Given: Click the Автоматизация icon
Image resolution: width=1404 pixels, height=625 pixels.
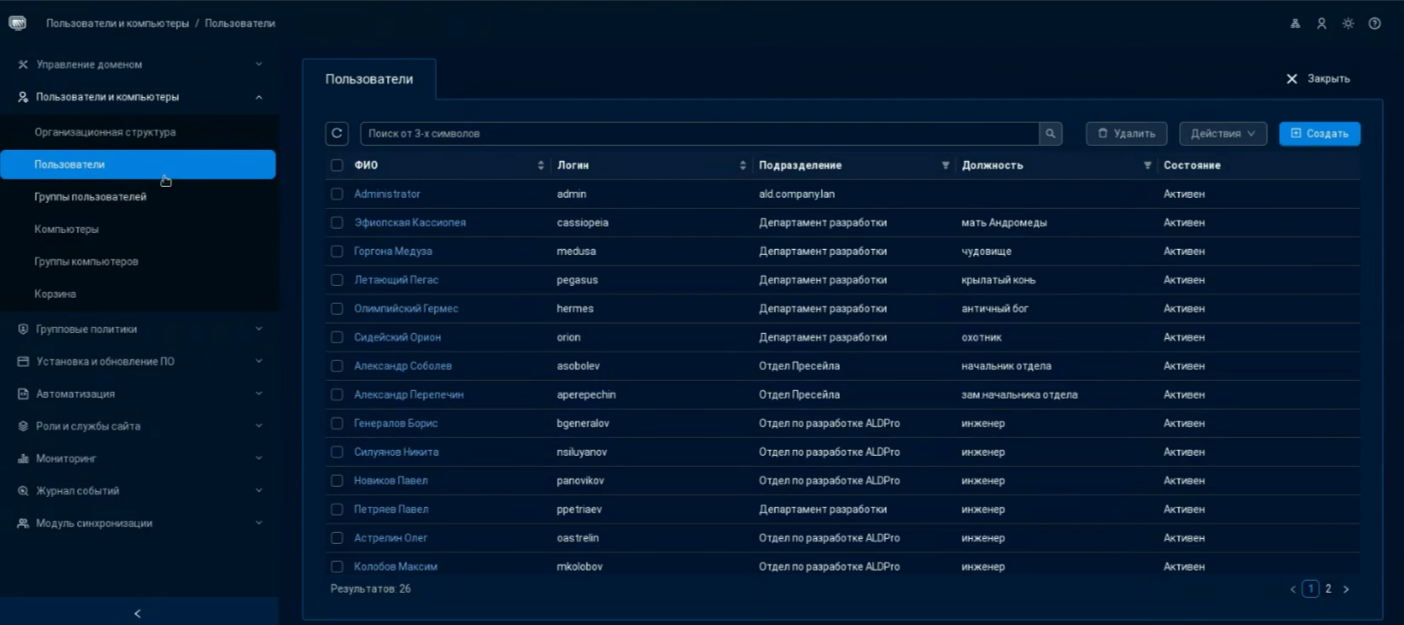Looking at the screenshot, I should coord(23,394).
